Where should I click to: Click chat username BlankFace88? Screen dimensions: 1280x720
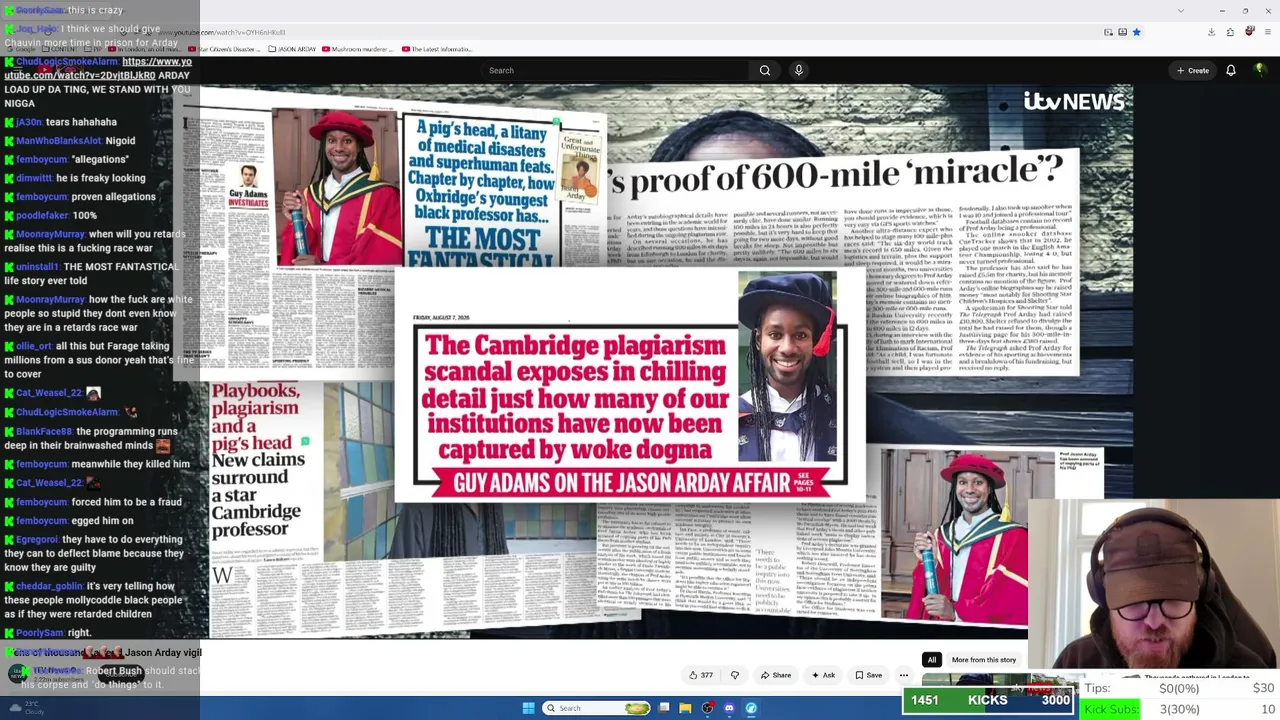coord(44,431)
